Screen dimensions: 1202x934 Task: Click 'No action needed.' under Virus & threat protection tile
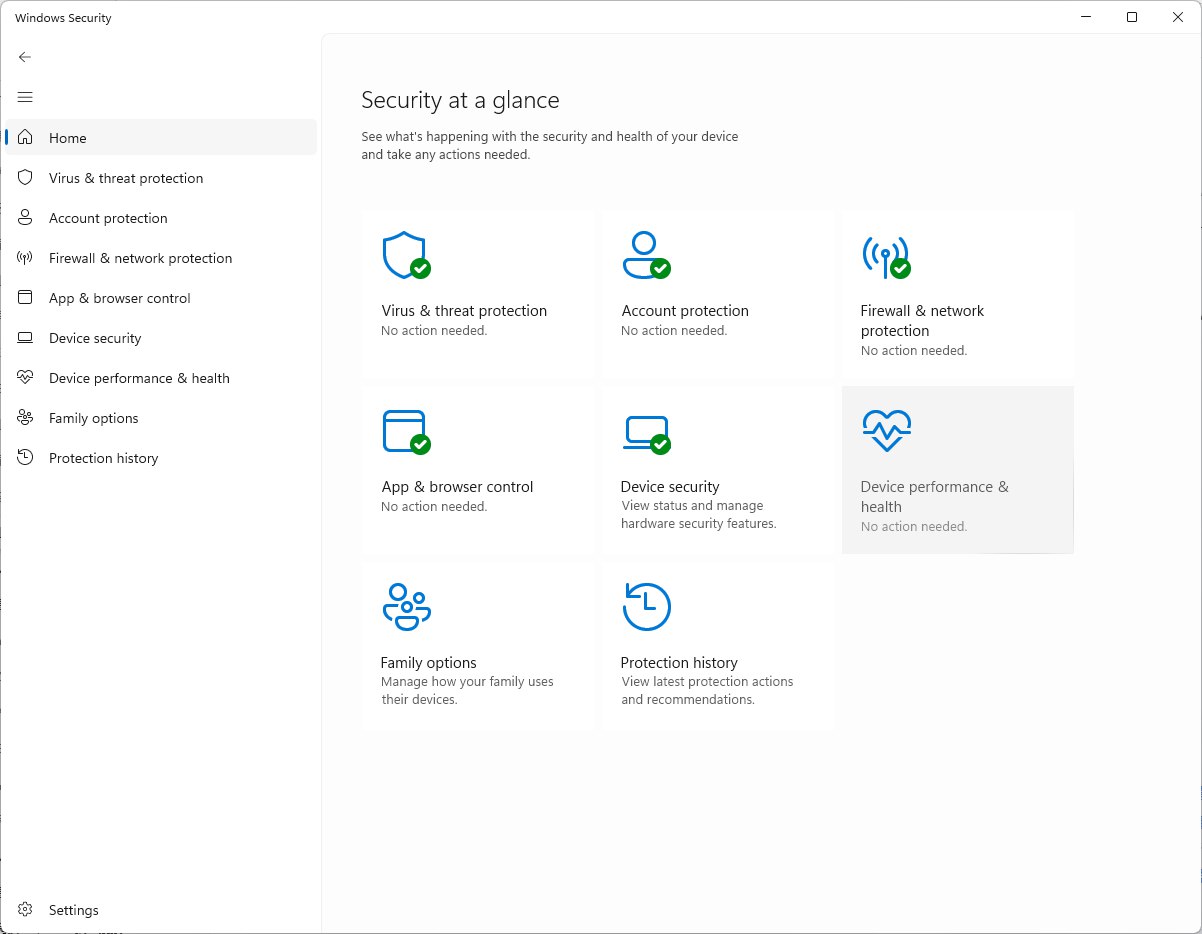[x=434, y=331]
